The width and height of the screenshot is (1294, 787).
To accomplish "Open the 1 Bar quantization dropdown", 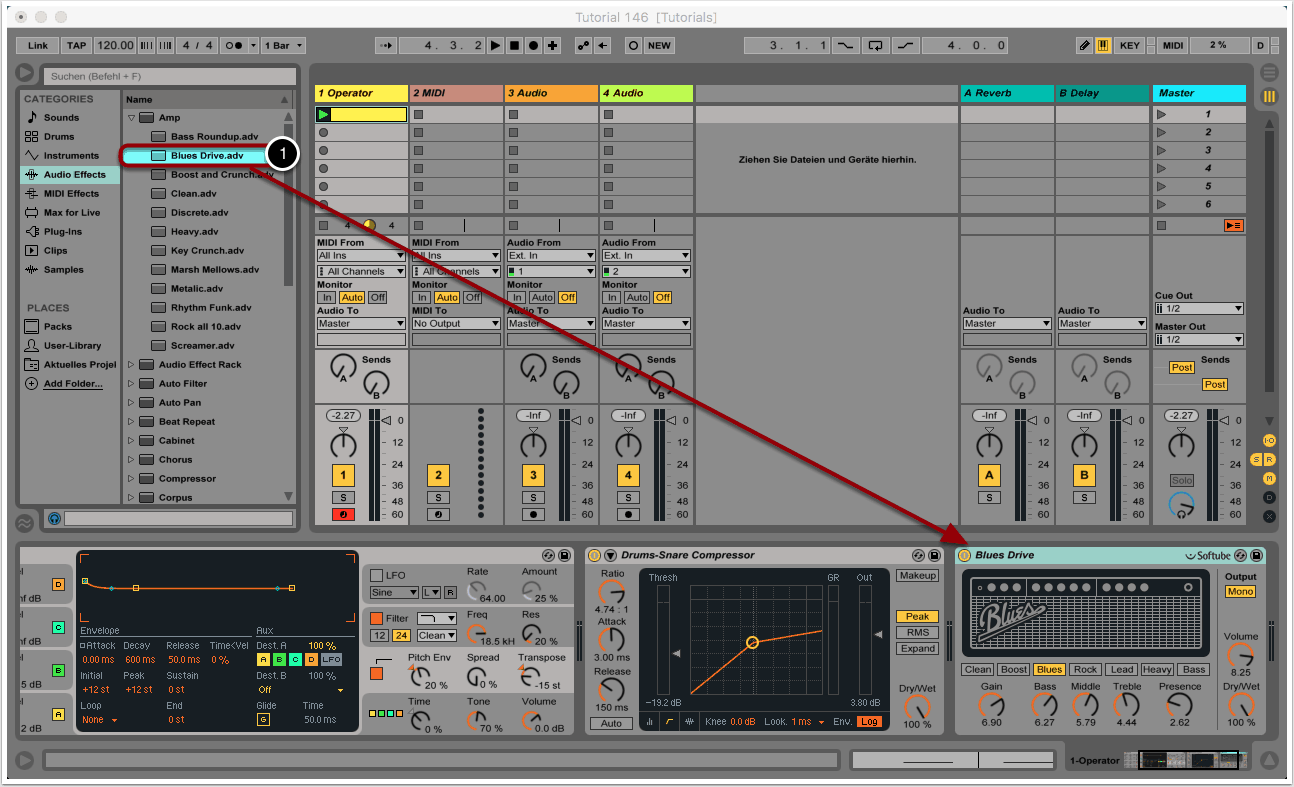I will click(x=284, y=46).
